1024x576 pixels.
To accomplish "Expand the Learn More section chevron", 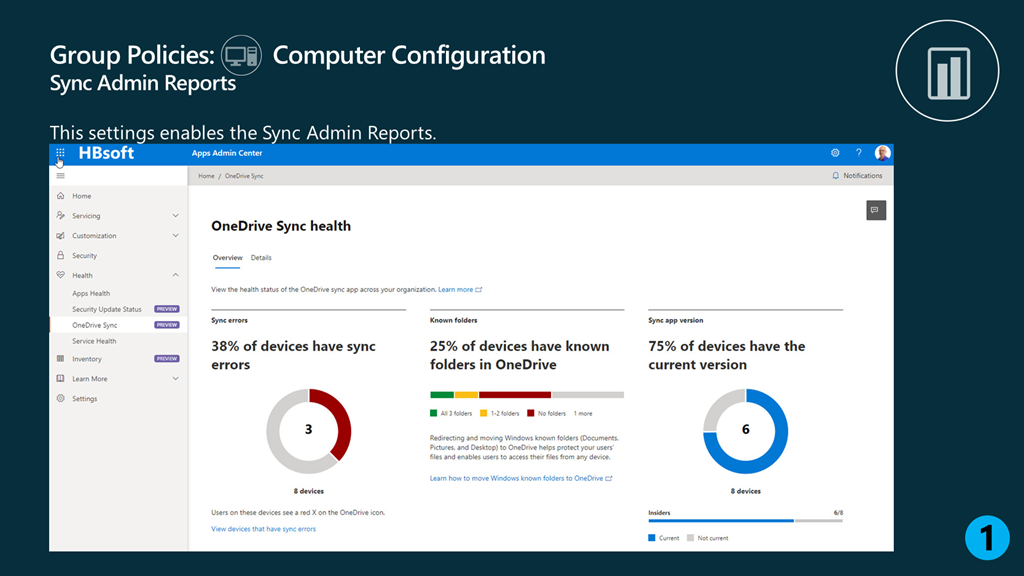I will (x=176, y=379).
